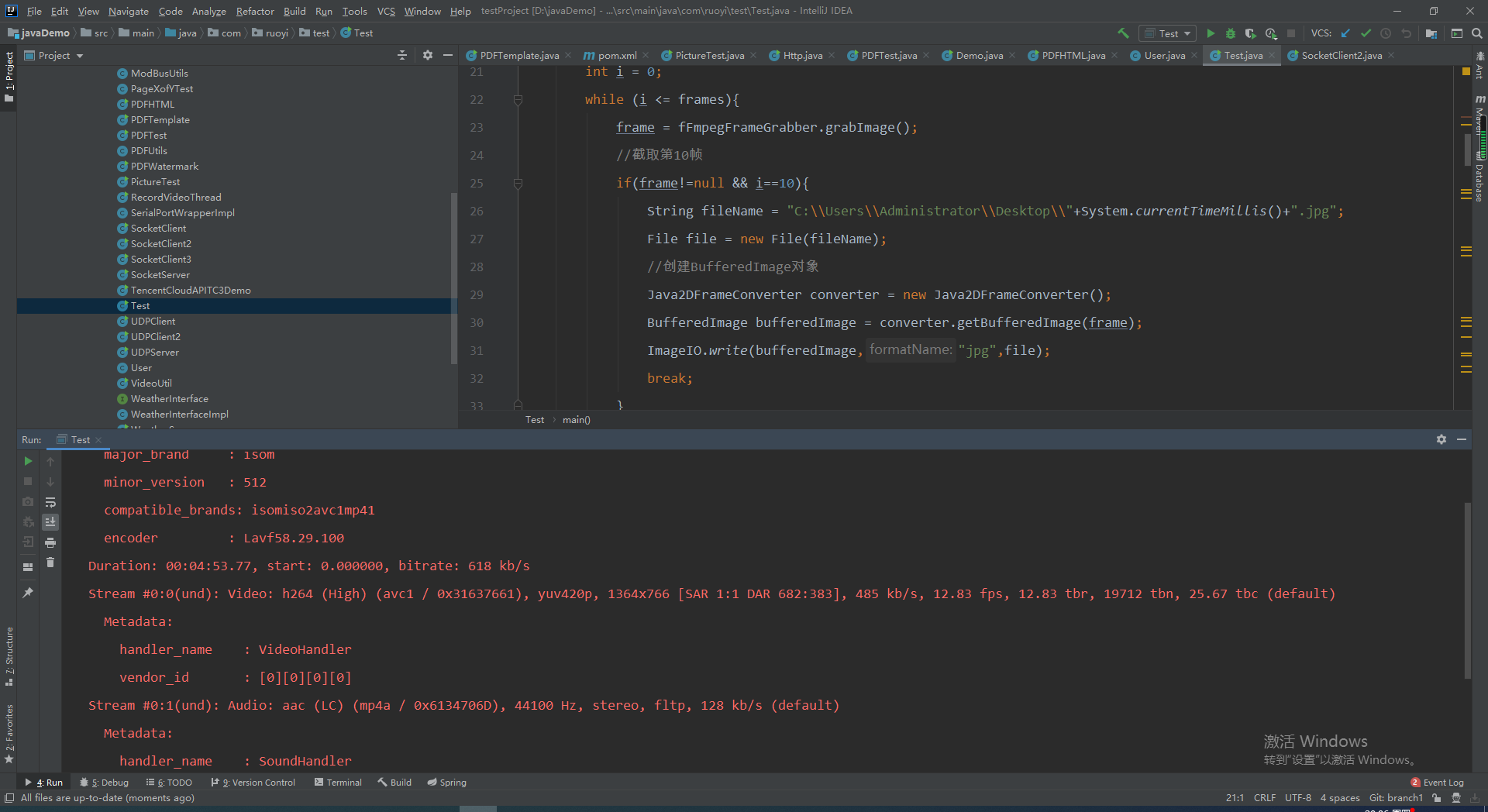Click the Run console vertical scrollbar
Image resolution: width=1488 pixels, height=812 pixels.
click(1467, 590)
